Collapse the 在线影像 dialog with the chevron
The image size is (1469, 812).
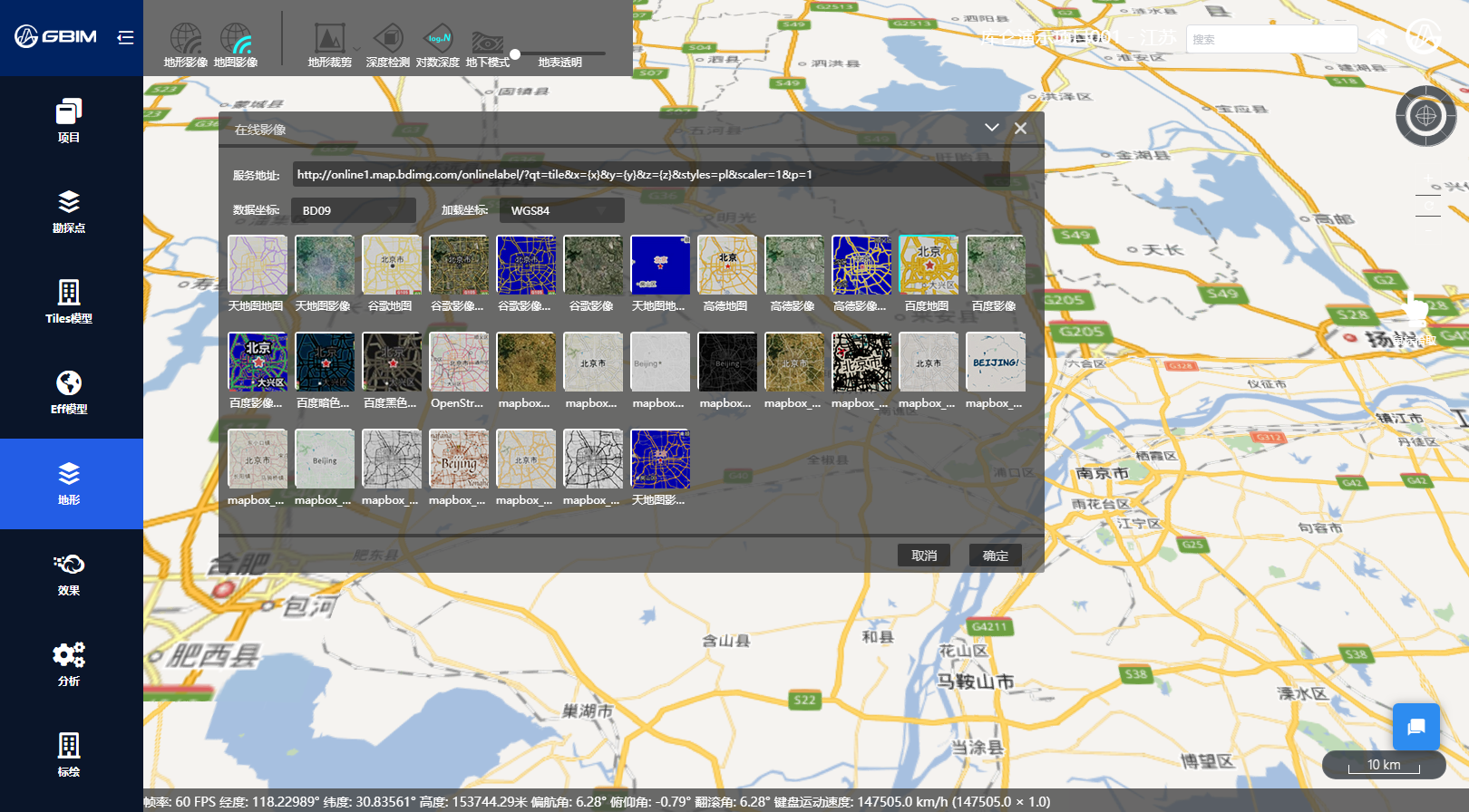pos(992,128)
